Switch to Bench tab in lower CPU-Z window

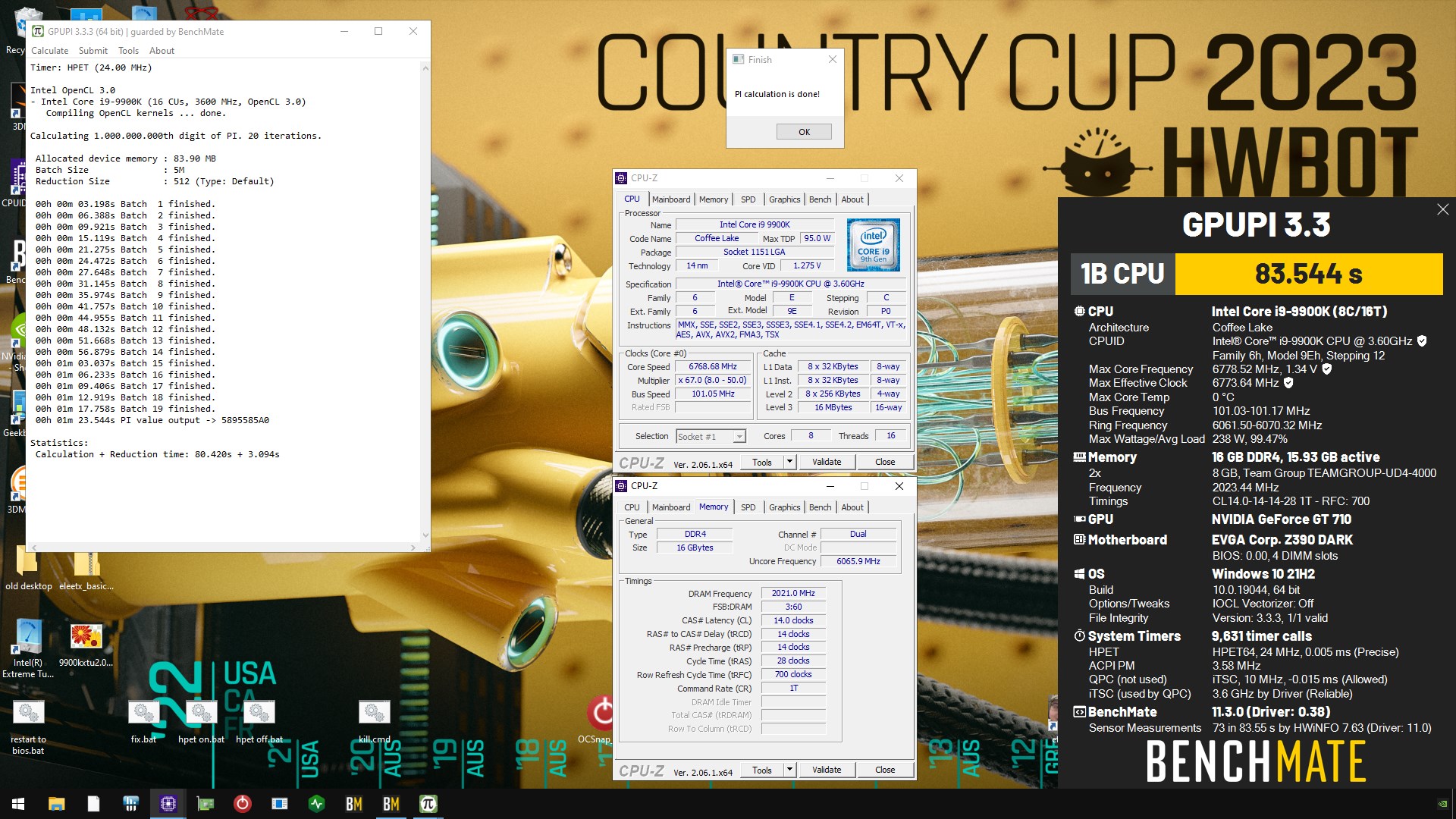coord(820,507)
